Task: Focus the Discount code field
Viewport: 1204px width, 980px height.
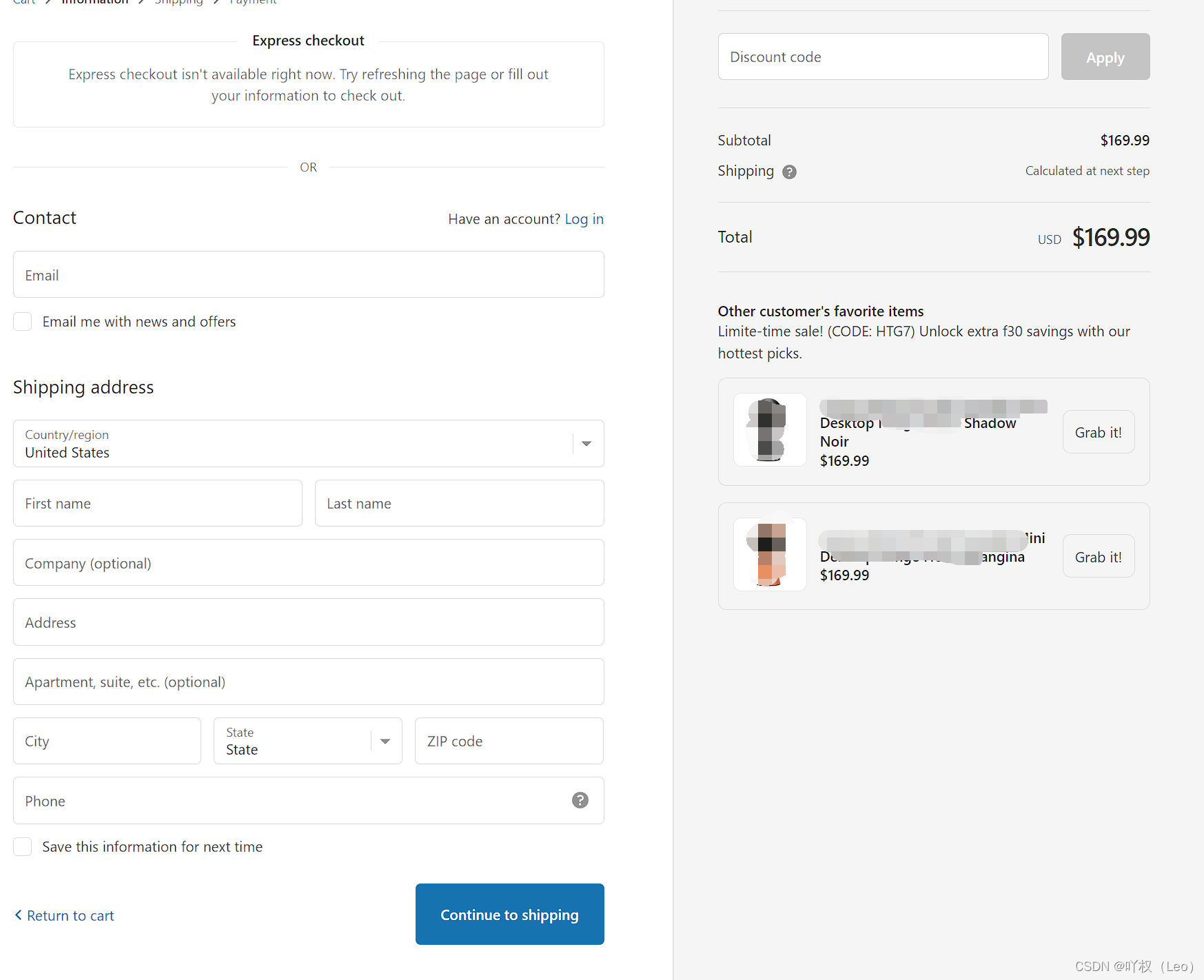Action: tap(883, 57)
